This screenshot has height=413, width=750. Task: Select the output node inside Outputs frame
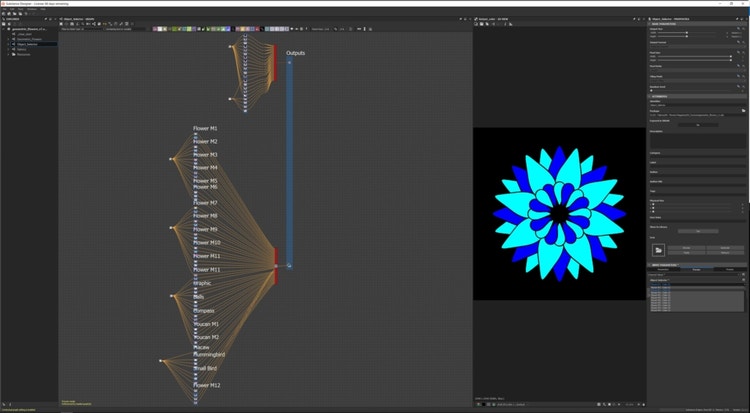tap(289, 265)
